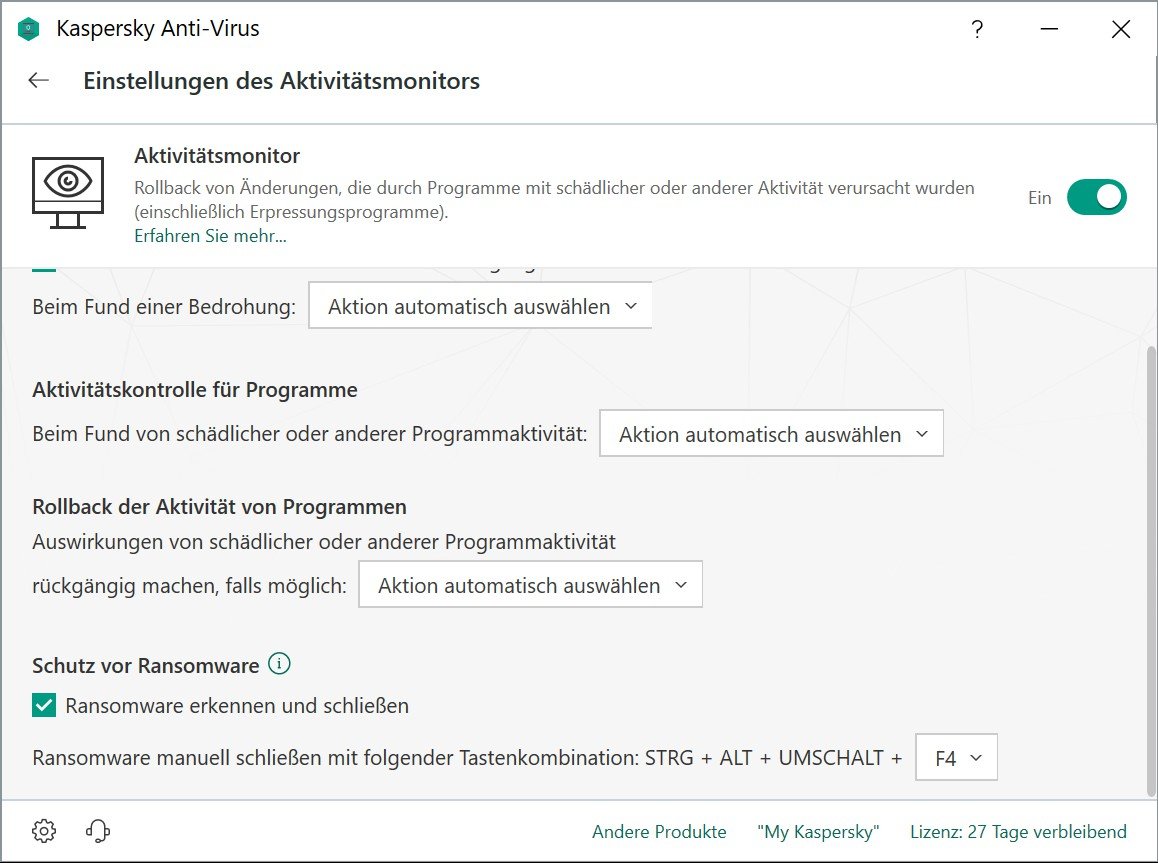Open the help question mark icon
Image resolution: width=1158 pixels, height=863 pixels.
[x=977, y=29]
